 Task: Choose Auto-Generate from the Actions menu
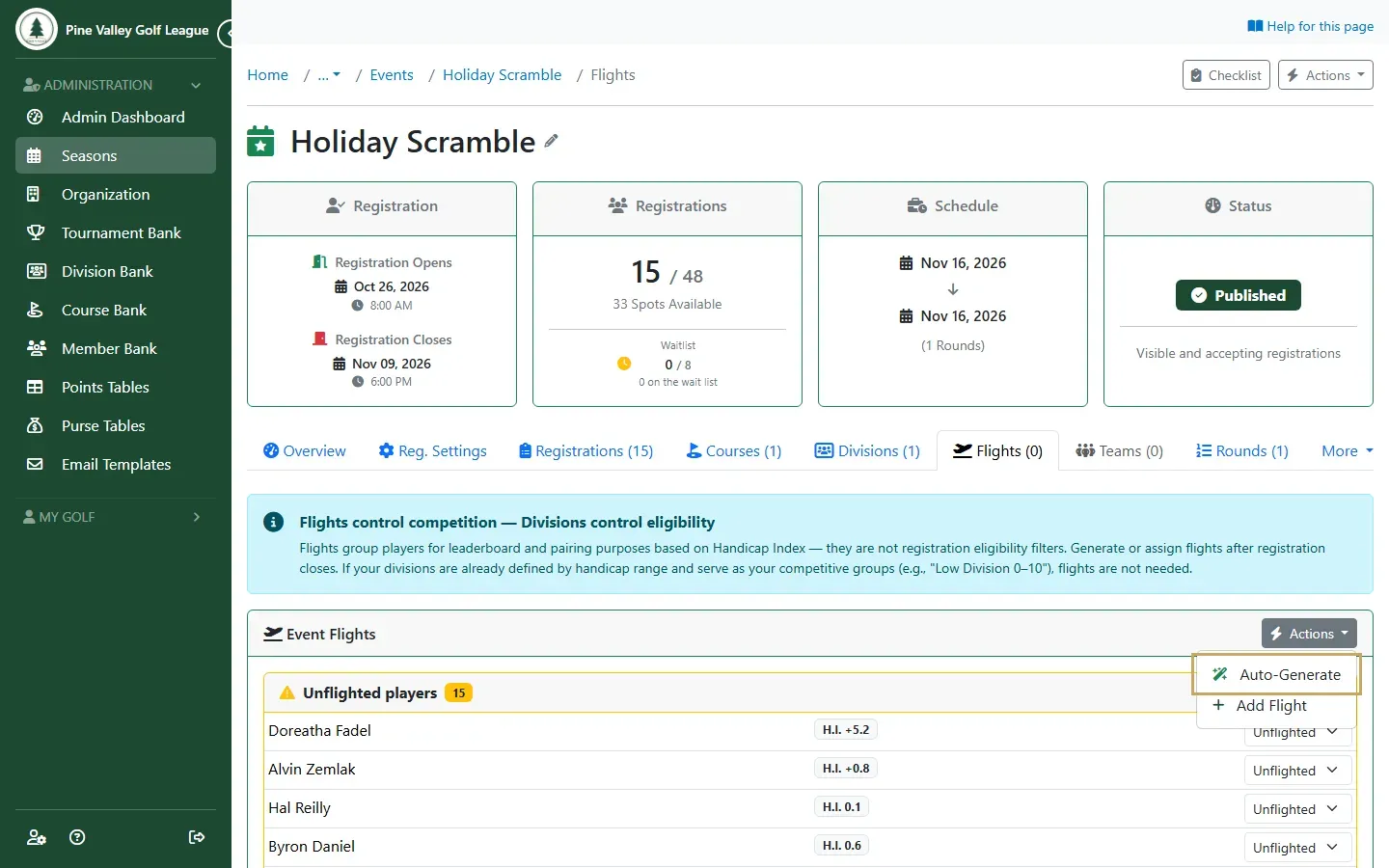tap(1276, 674)
